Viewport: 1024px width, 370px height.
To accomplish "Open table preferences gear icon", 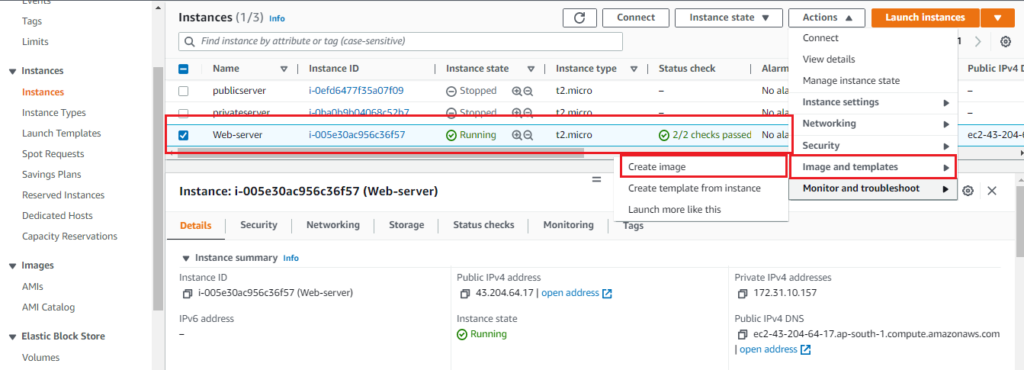I will click(1006, 42).
